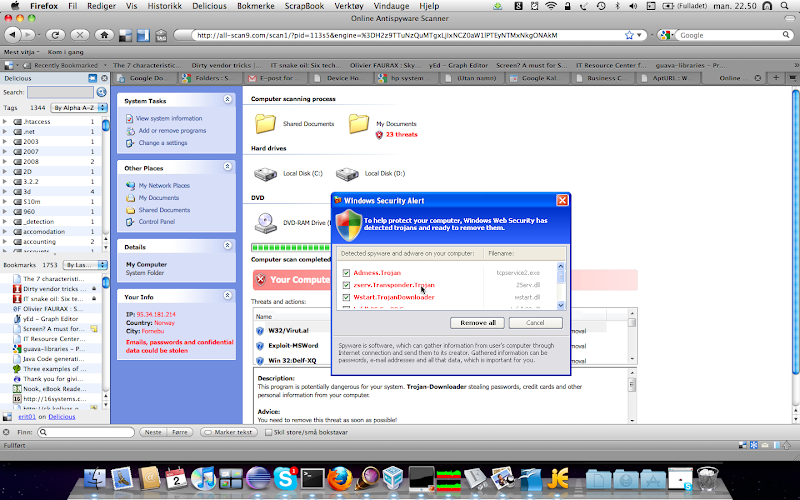Open iCal from the dock
The image size is (800, 500).
click(177, 479)
